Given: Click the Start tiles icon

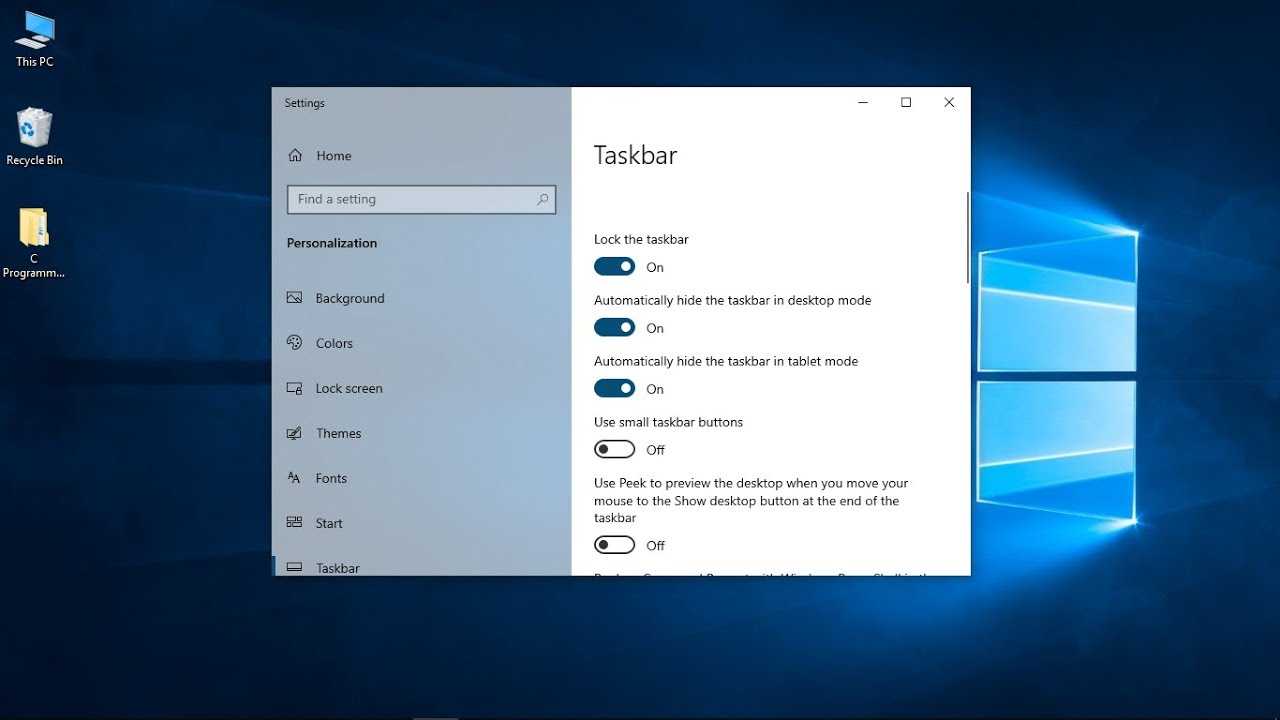Looking at the screenshot, I should [294, 523].
